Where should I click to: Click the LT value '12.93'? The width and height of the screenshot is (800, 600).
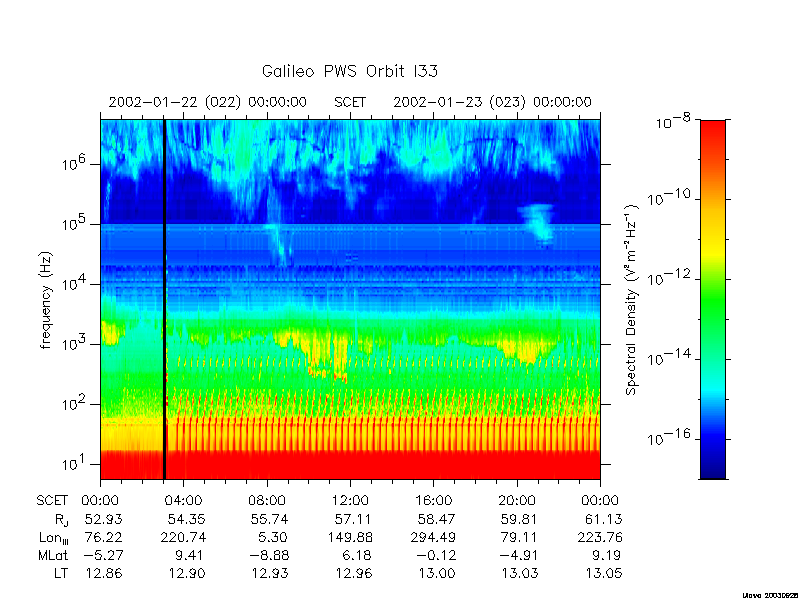(269, 573)
